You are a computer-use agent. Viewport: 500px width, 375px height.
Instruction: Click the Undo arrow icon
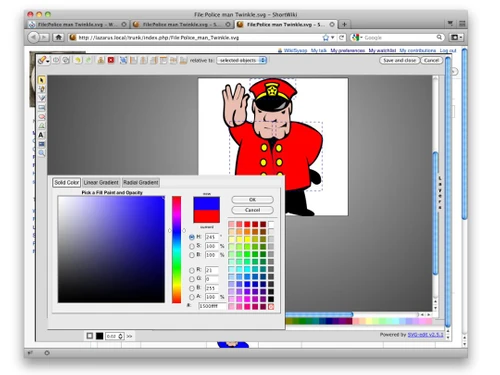(x=78, y=60)
